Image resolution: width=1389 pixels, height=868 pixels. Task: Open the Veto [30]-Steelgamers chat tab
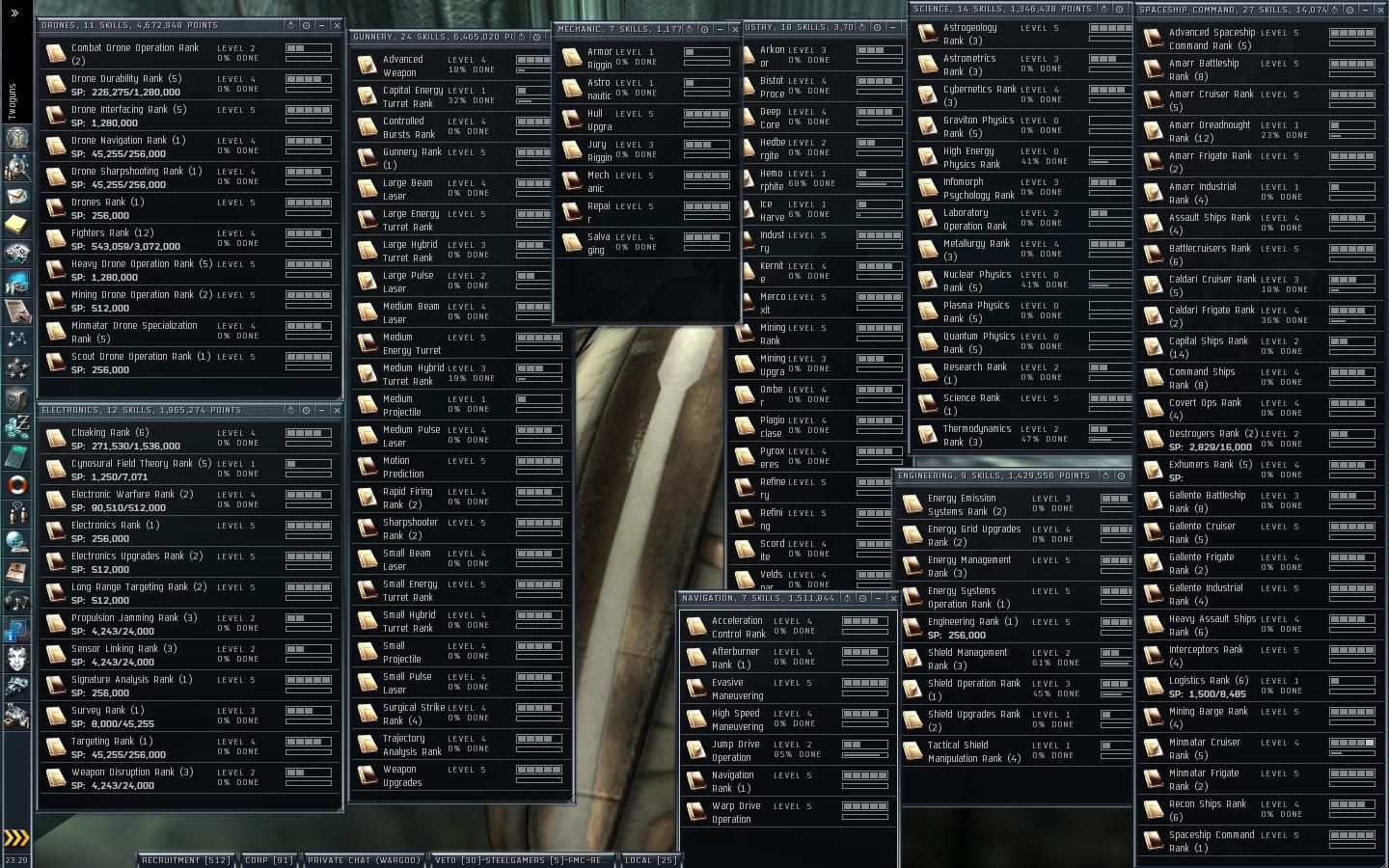[x=521, y=859]
